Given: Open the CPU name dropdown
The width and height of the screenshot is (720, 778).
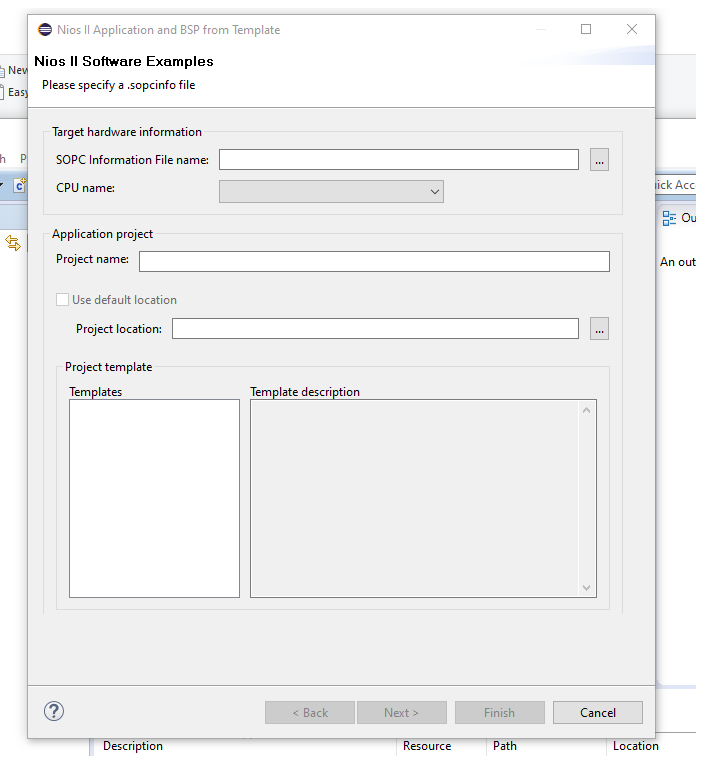Looking at the screenshot, I should (331, 192).
